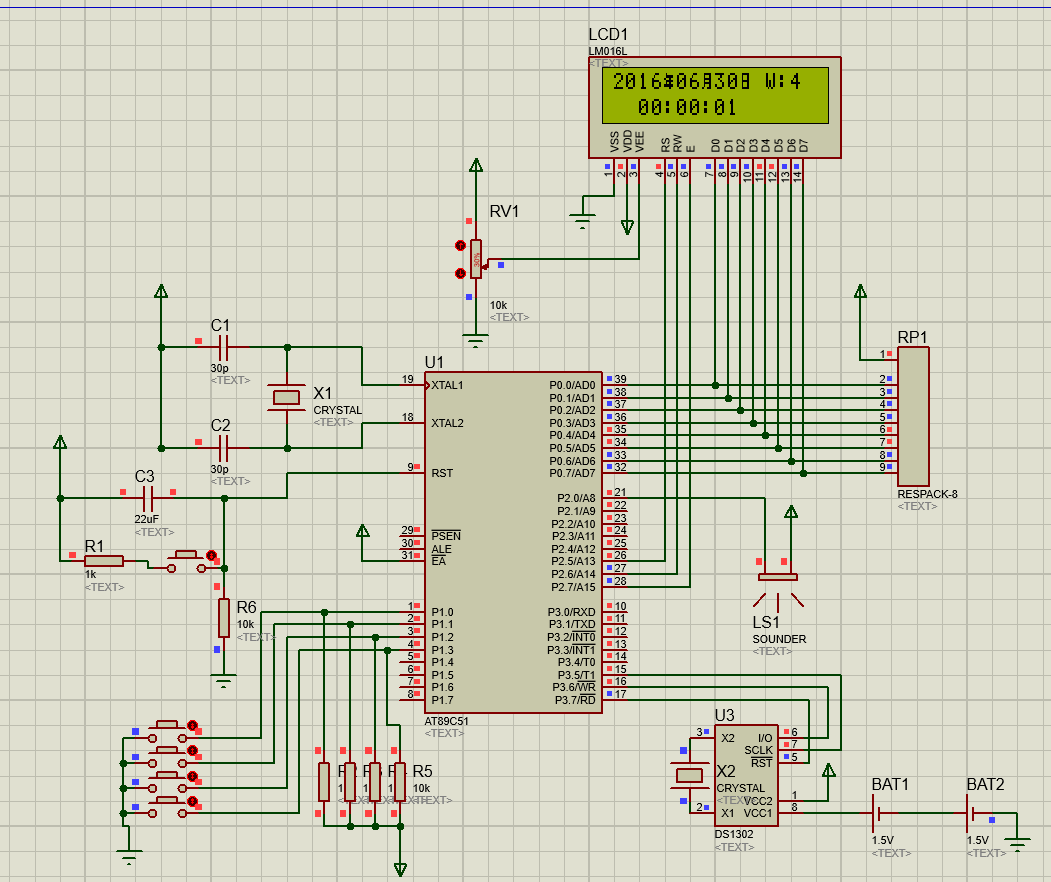Select the BAT2 battery symbol
Image resolution: width=1051 pixels, height=882 pixels.
pos(971,813)
